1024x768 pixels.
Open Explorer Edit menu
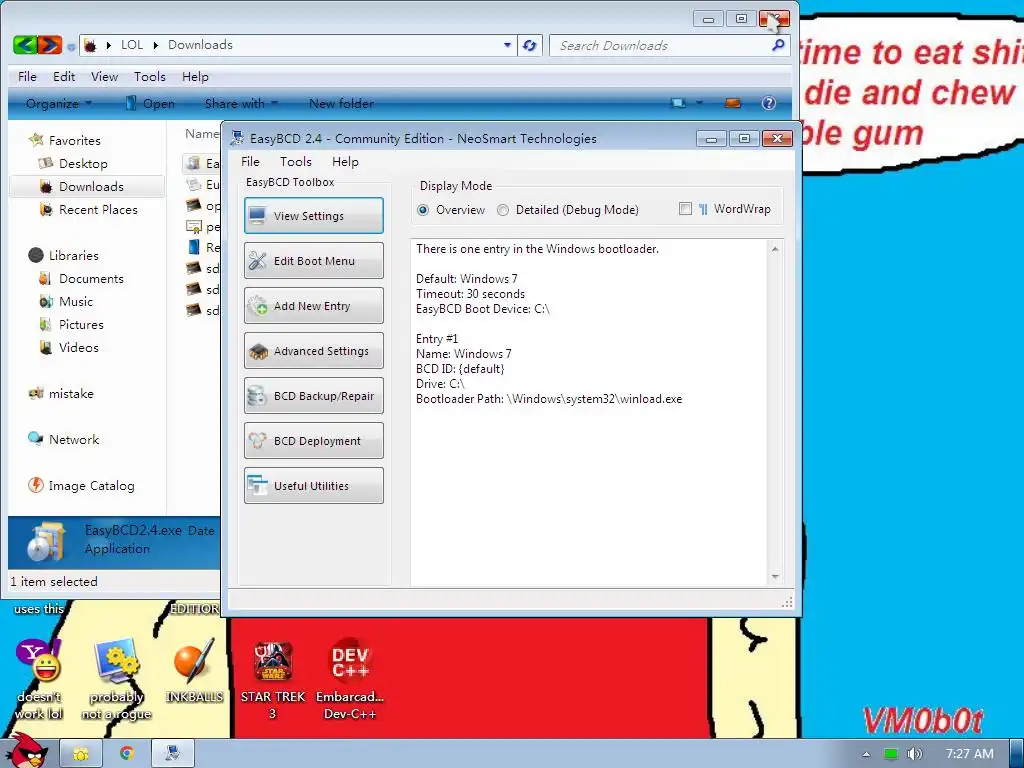tap(64, 76)
